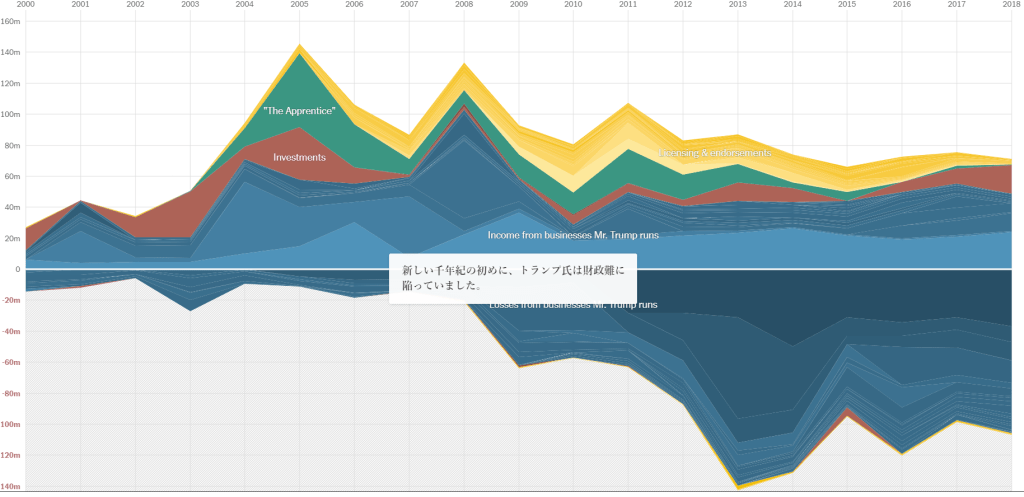Click "Income from businesses Mr. Trump runs" label

[574, 235]
